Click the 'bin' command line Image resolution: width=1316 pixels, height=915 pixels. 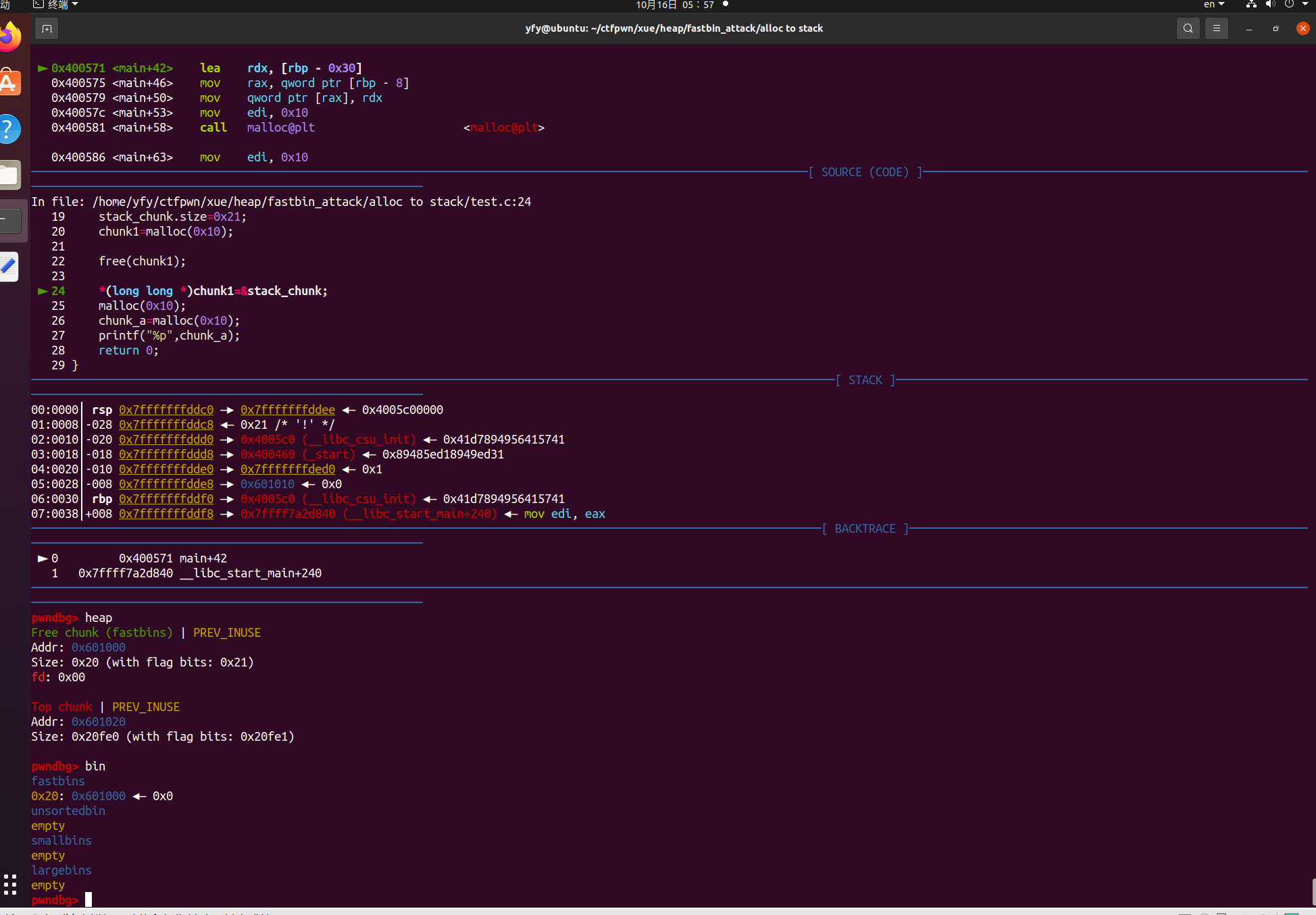[68, 766]
